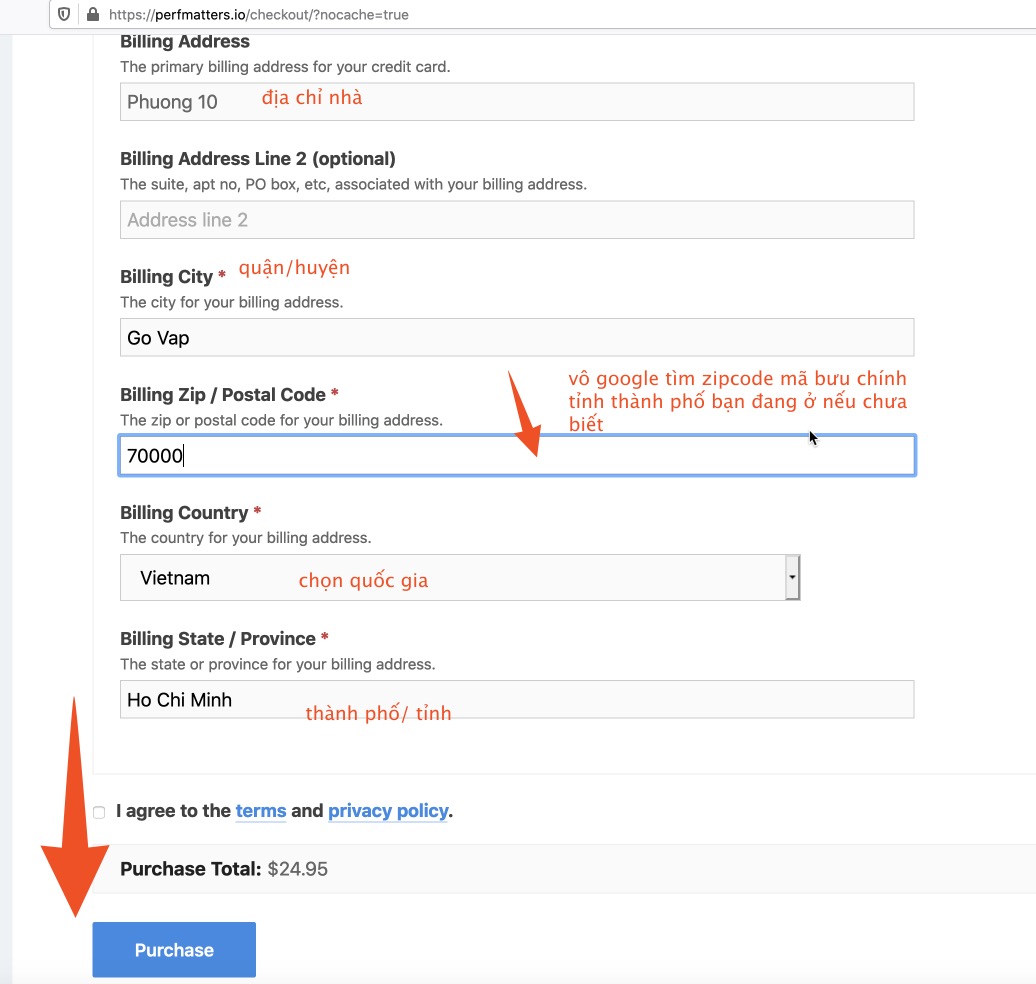Open the privacy policy link
Viewport: 1036px width, 984px height.
click(388, 811)
